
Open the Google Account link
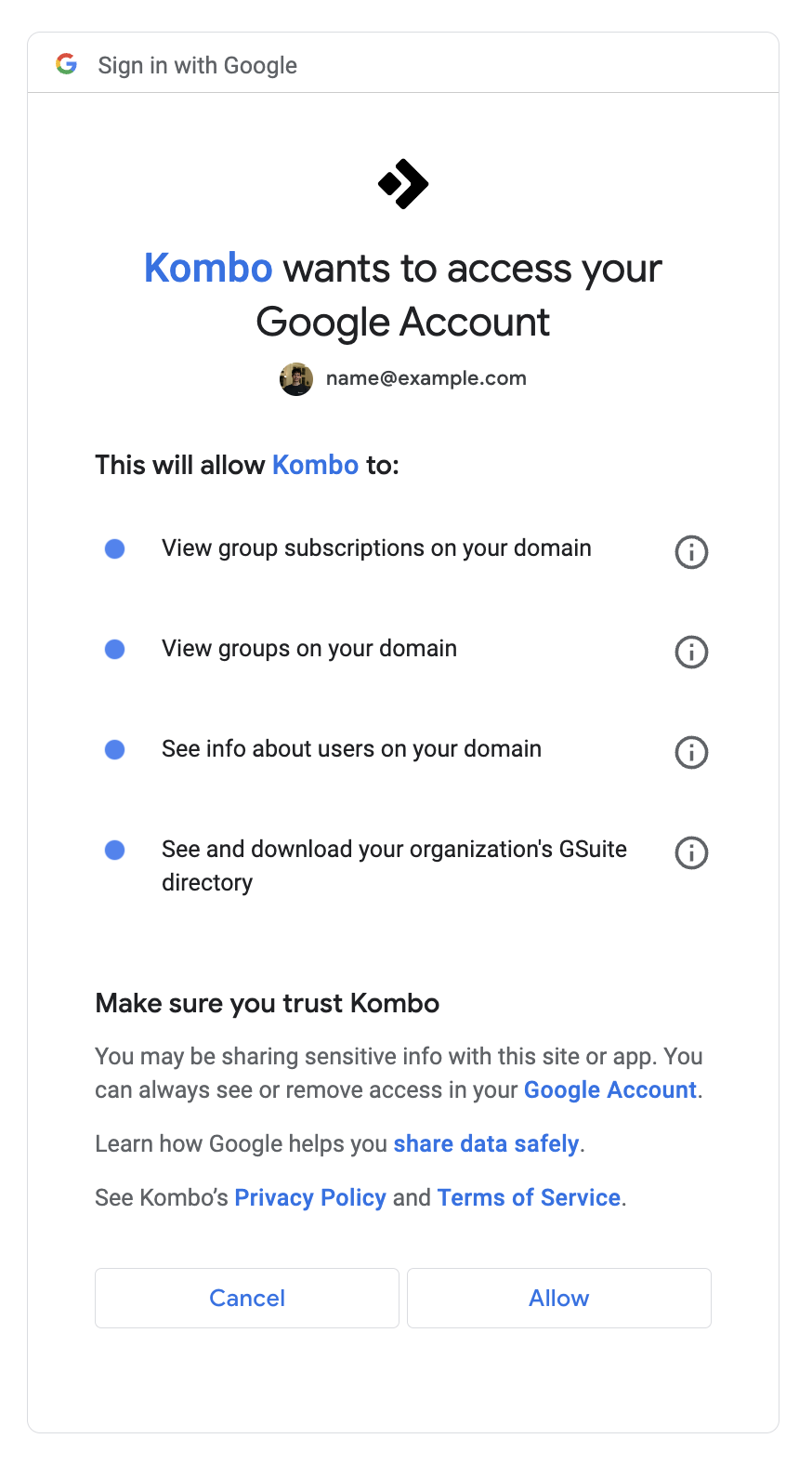609,1089
